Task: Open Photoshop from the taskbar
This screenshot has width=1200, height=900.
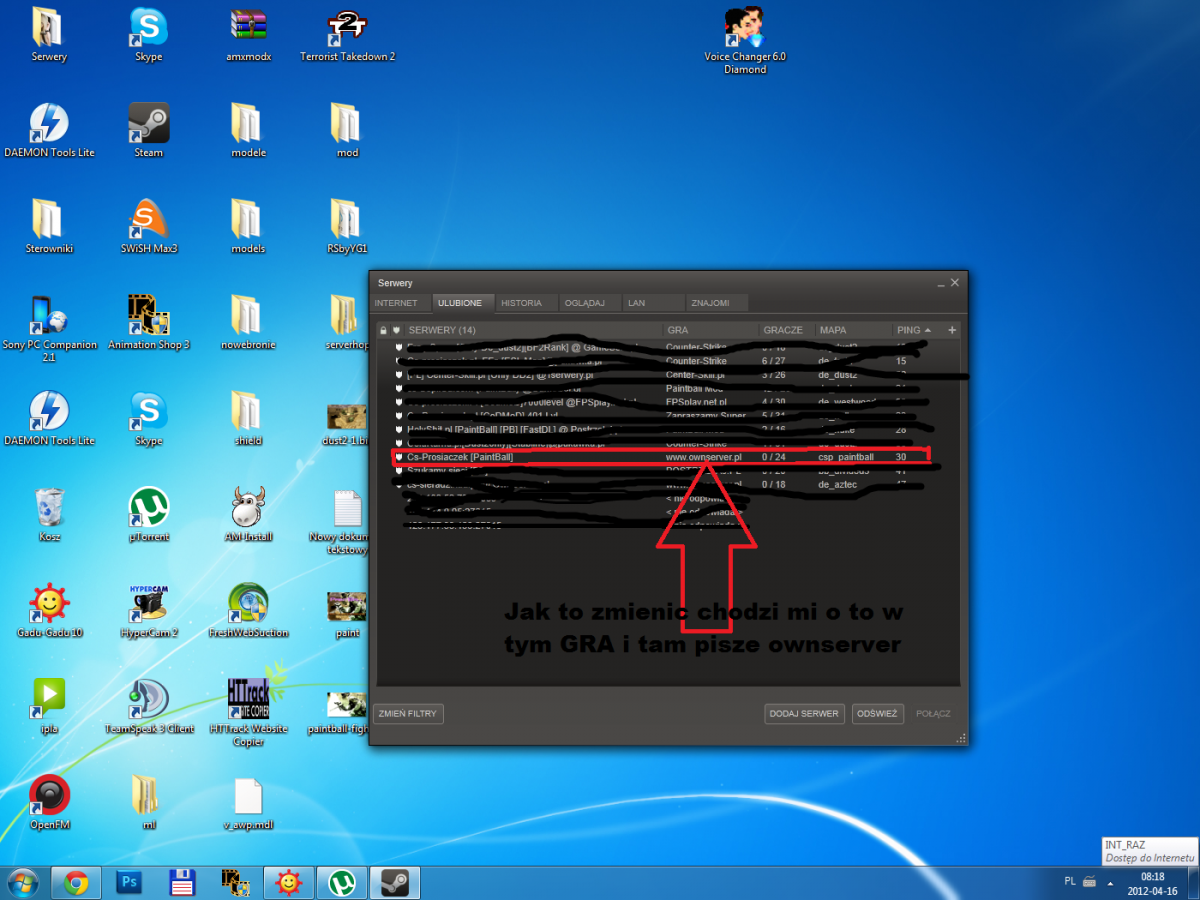Action: click(129, 882)
